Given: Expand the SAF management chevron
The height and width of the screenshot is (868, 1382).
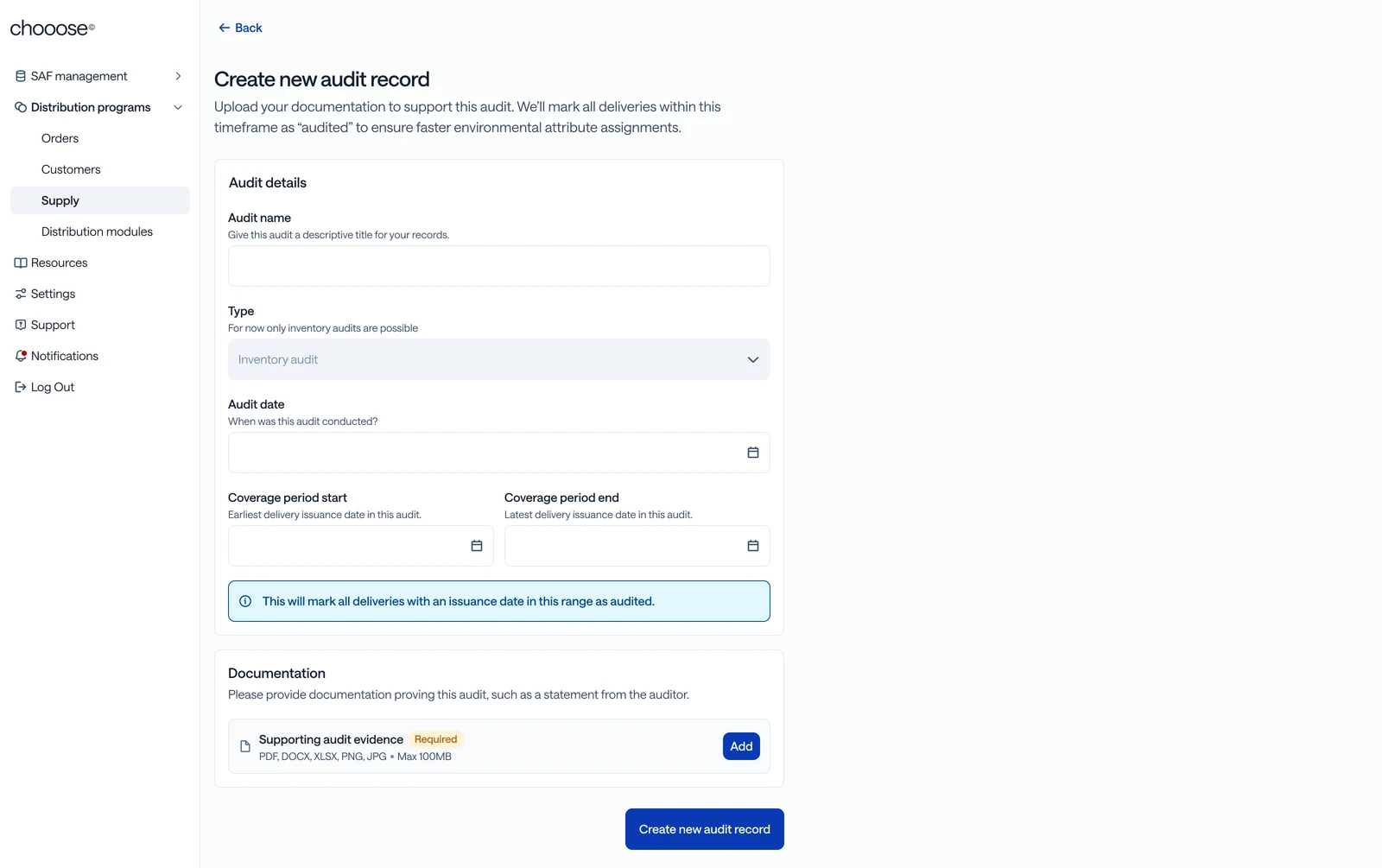Looking at the screenshot, I should [x=178, y=76].
